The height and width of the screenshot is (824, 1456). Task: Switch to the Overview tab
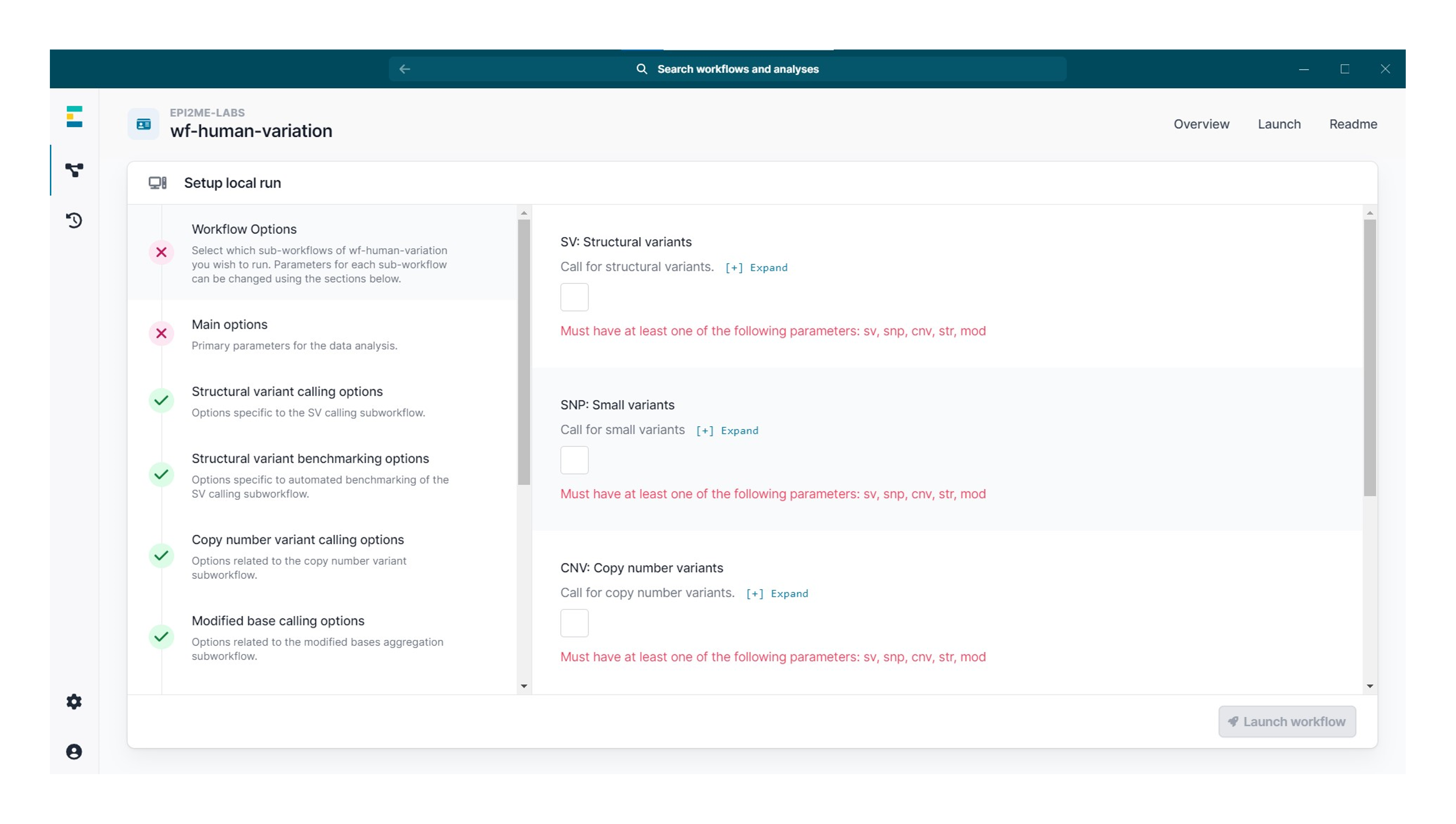pos(1201,124)
